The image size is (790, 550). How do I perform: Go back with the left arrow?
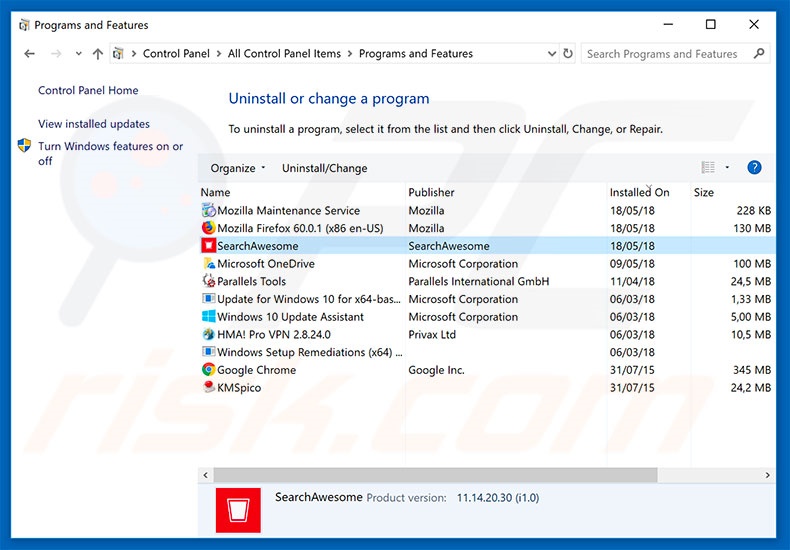[x=30, y=53]
